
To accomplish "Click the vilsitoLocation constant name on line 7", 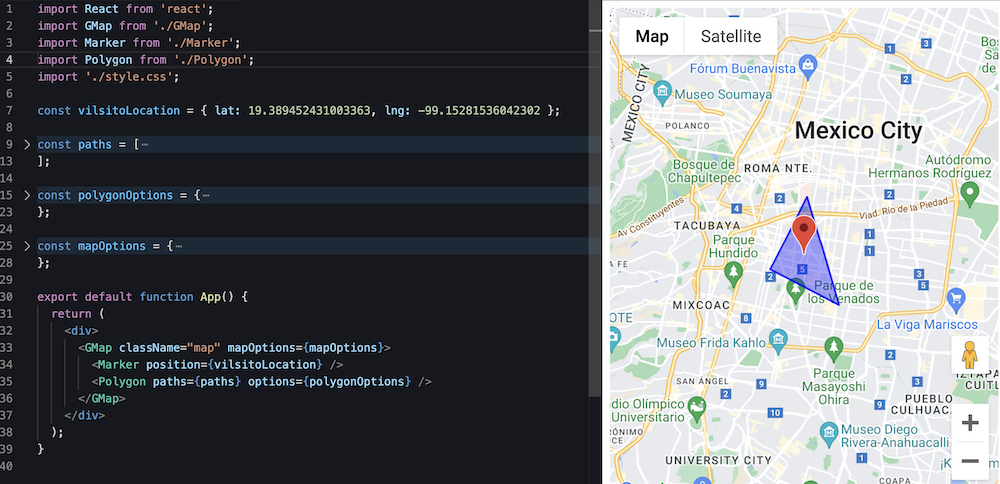I will point(129,110).
